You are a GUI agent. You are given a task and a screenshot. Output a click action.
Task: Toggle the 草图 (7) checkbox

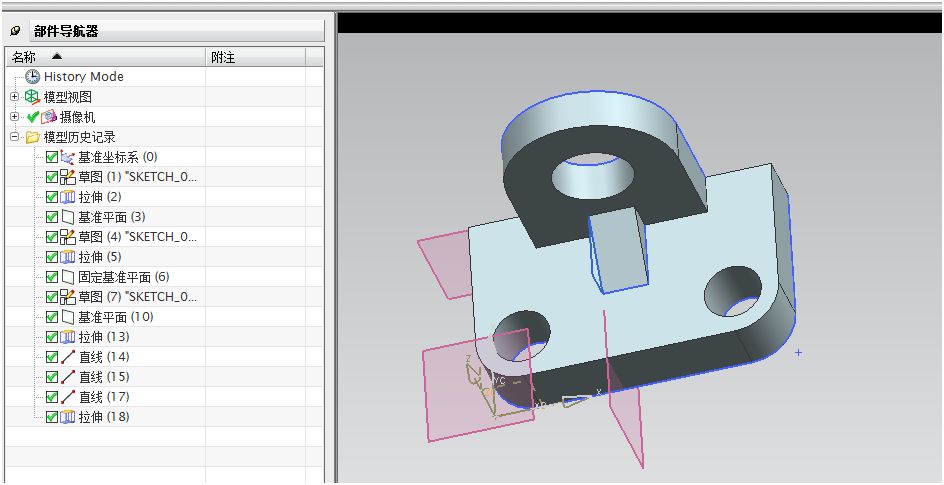click(52, 297)
